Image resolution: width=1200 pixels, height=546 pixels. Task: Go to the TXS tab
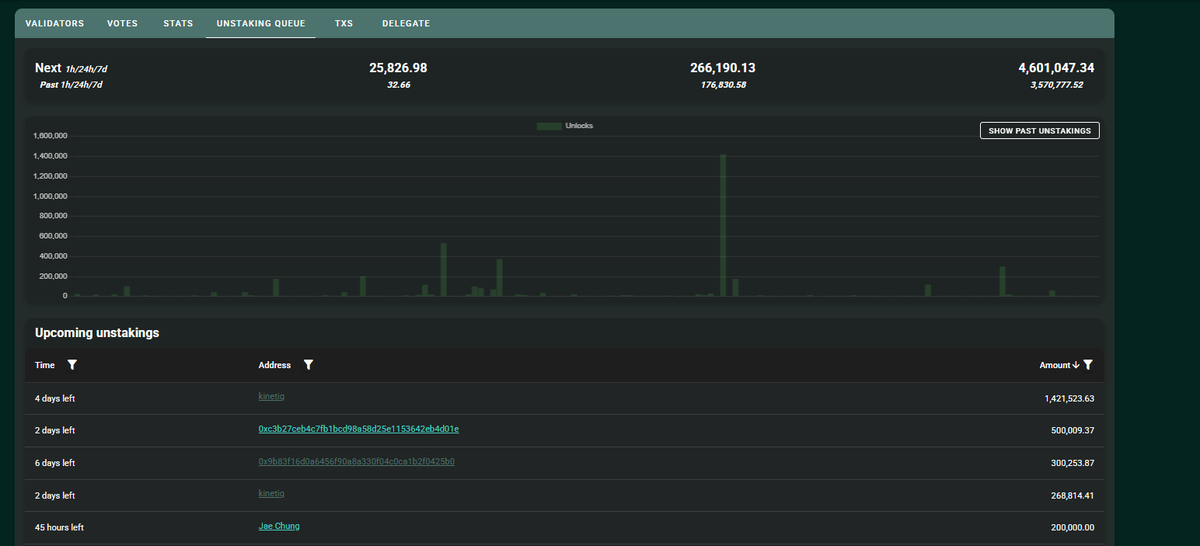(344, 23)
